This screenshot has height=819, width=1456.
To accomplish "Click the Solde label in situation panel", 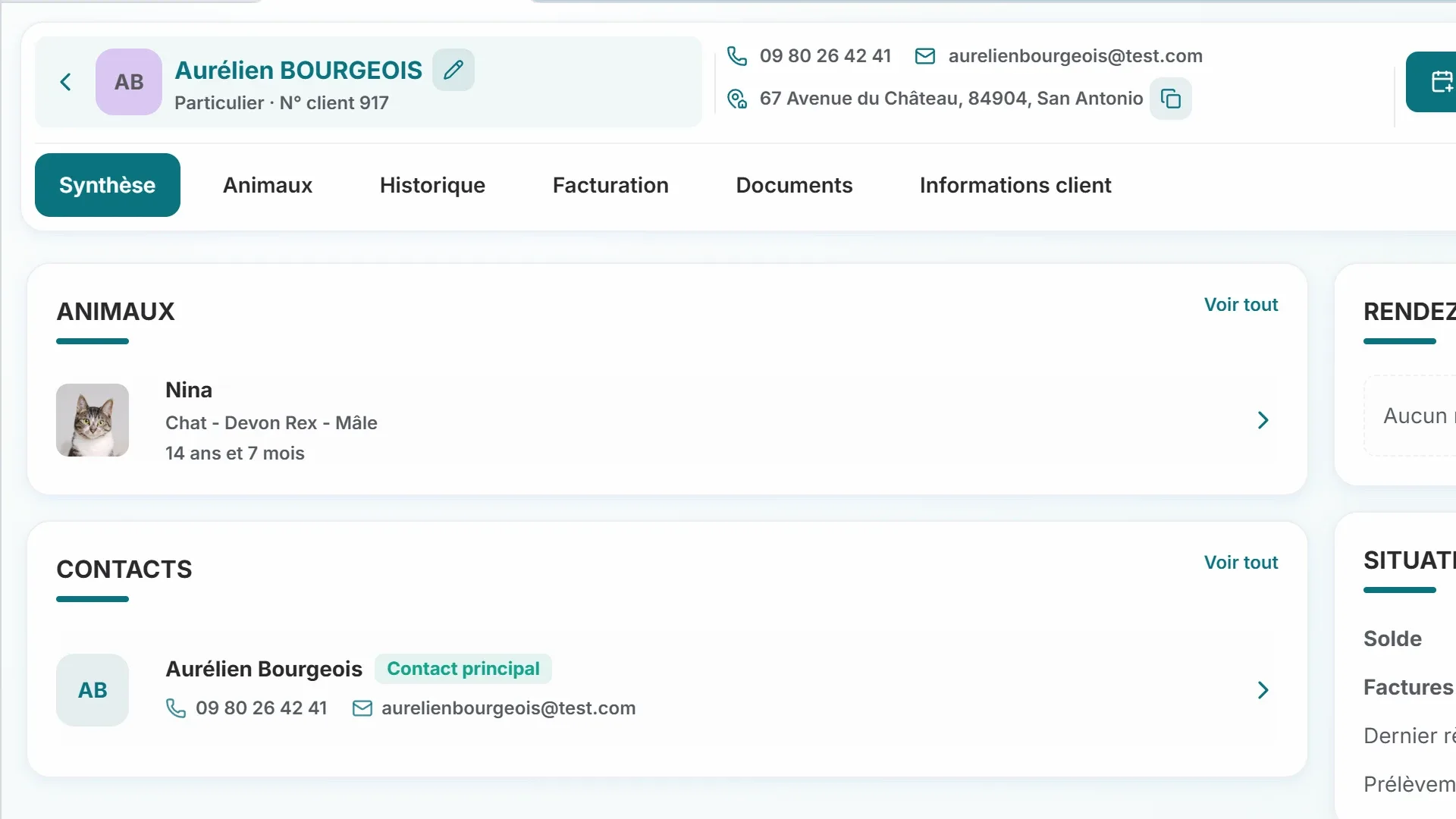I will 1392,639.
